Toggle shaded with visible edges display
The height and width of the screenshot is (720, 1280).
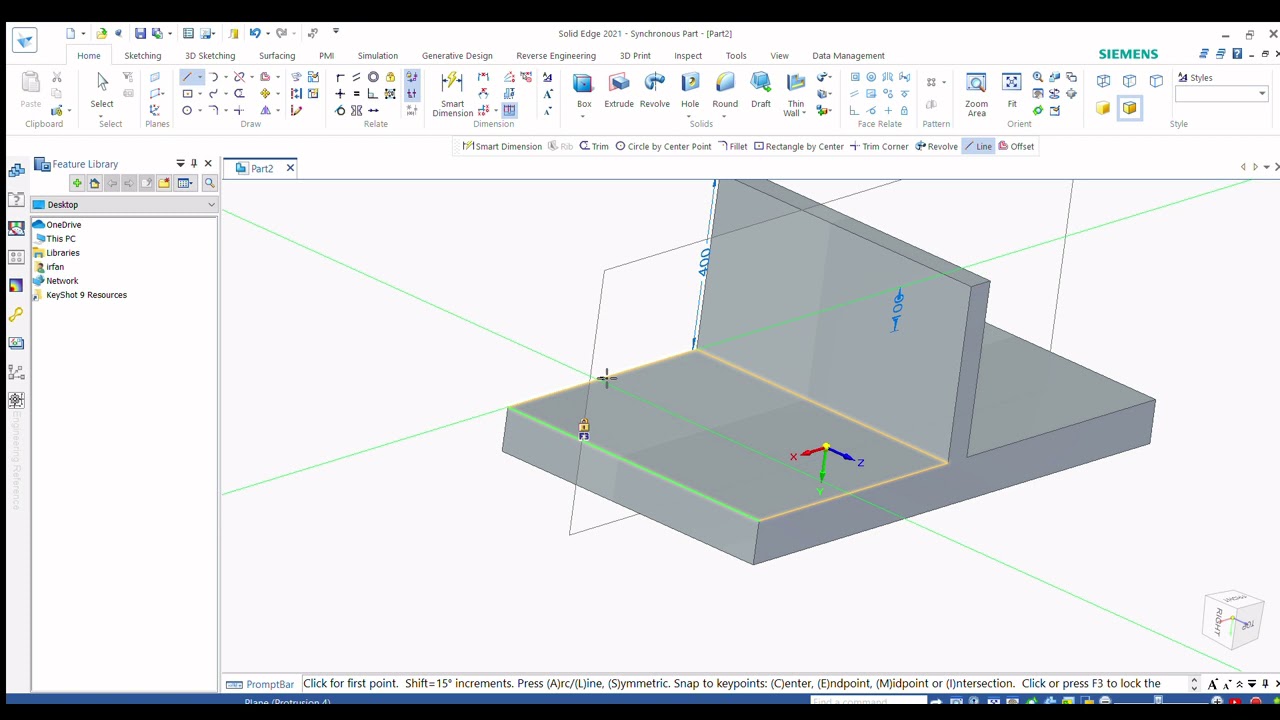tap(1130, 108)
